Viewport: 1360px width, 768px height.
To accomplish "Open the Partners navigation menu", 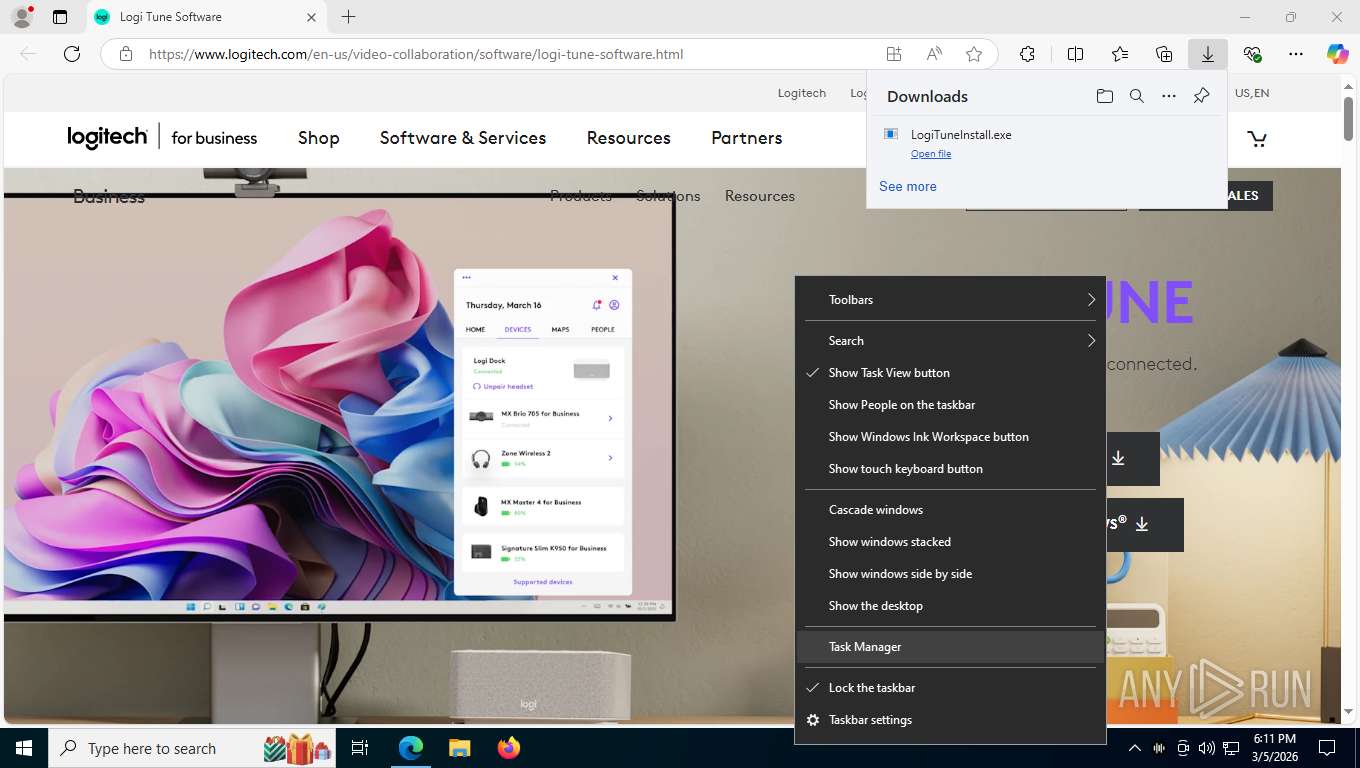I will (747, 138).
